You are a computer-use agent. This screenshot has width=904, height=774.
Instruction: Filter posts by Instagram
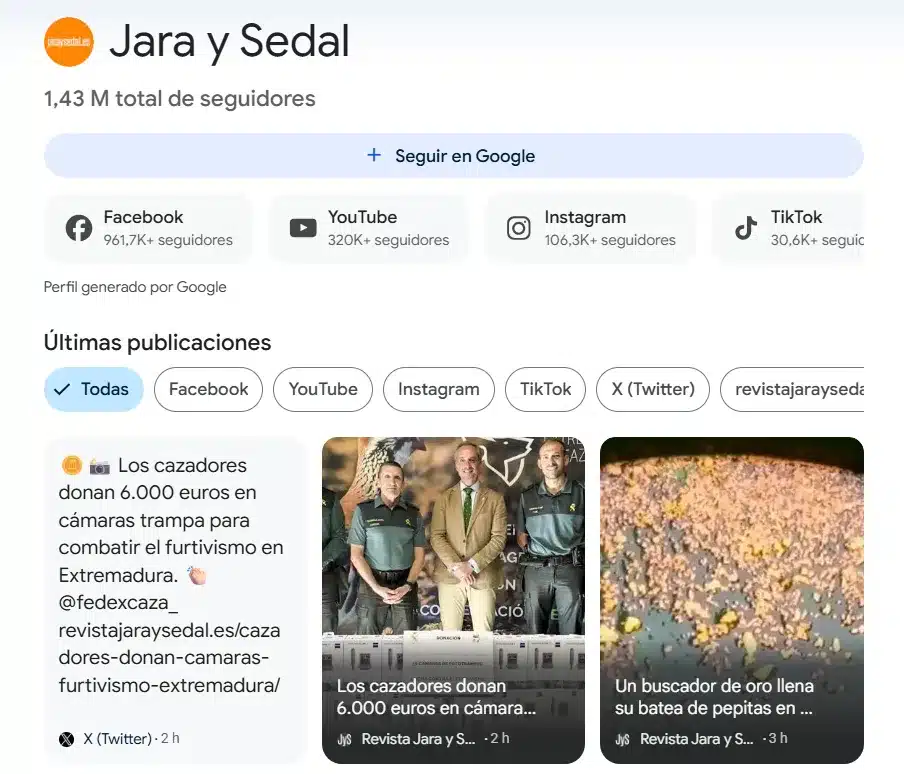438,389
